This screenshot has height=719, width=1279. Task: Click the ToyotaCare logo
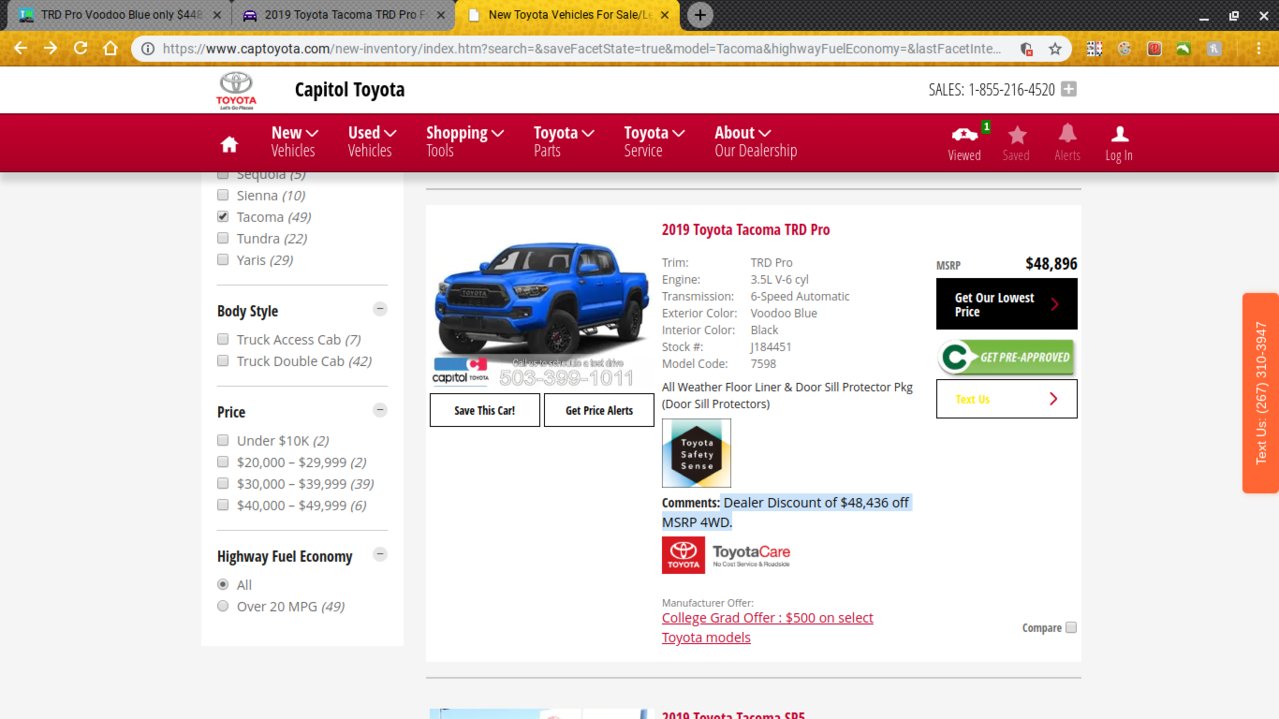point(726,555)
